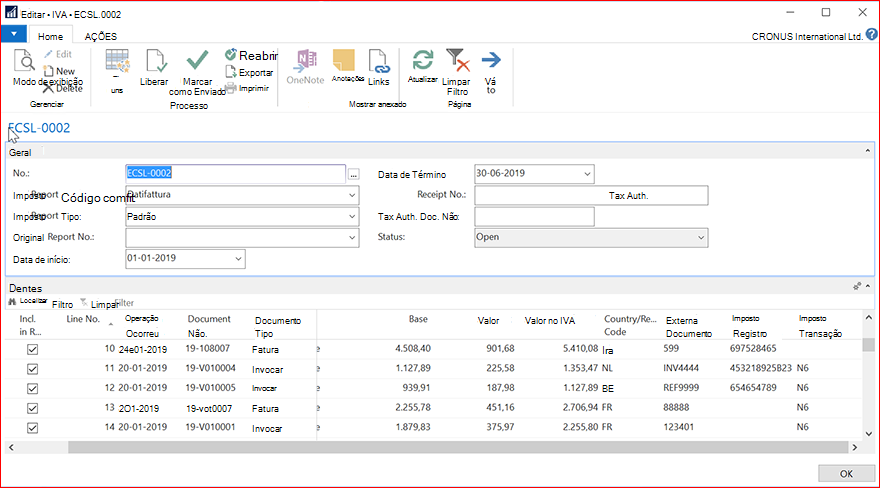880x488 pixels.
Task: Reopen the report with Reabrir
Action: [251, 55]
